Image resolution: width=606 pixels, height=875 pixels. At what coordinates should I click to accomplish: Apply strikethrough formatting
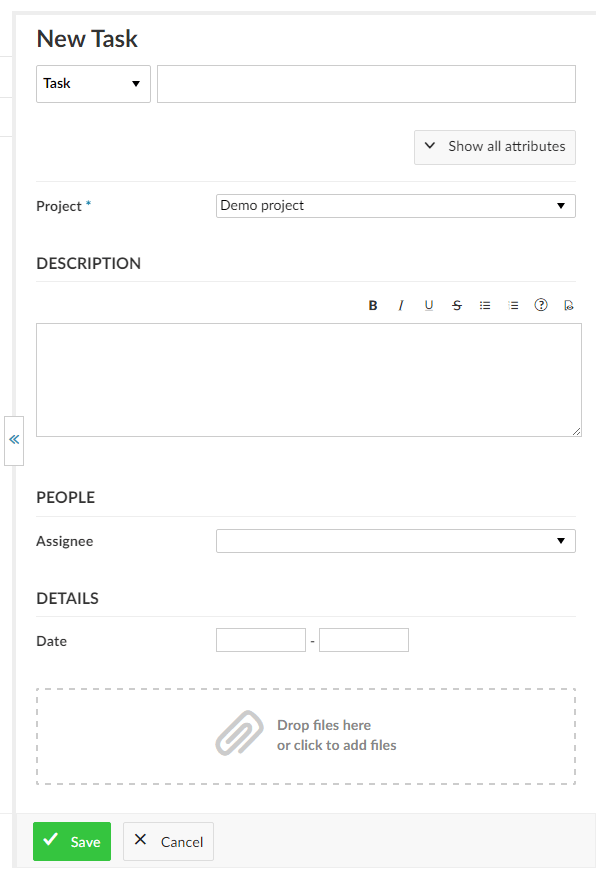click(457, 306)
